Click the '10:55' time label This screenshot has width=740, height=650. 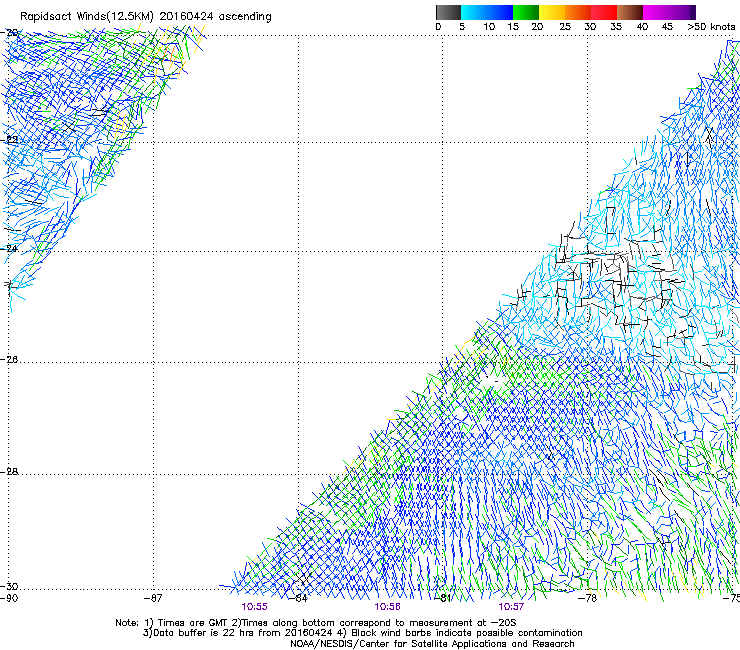254,607
